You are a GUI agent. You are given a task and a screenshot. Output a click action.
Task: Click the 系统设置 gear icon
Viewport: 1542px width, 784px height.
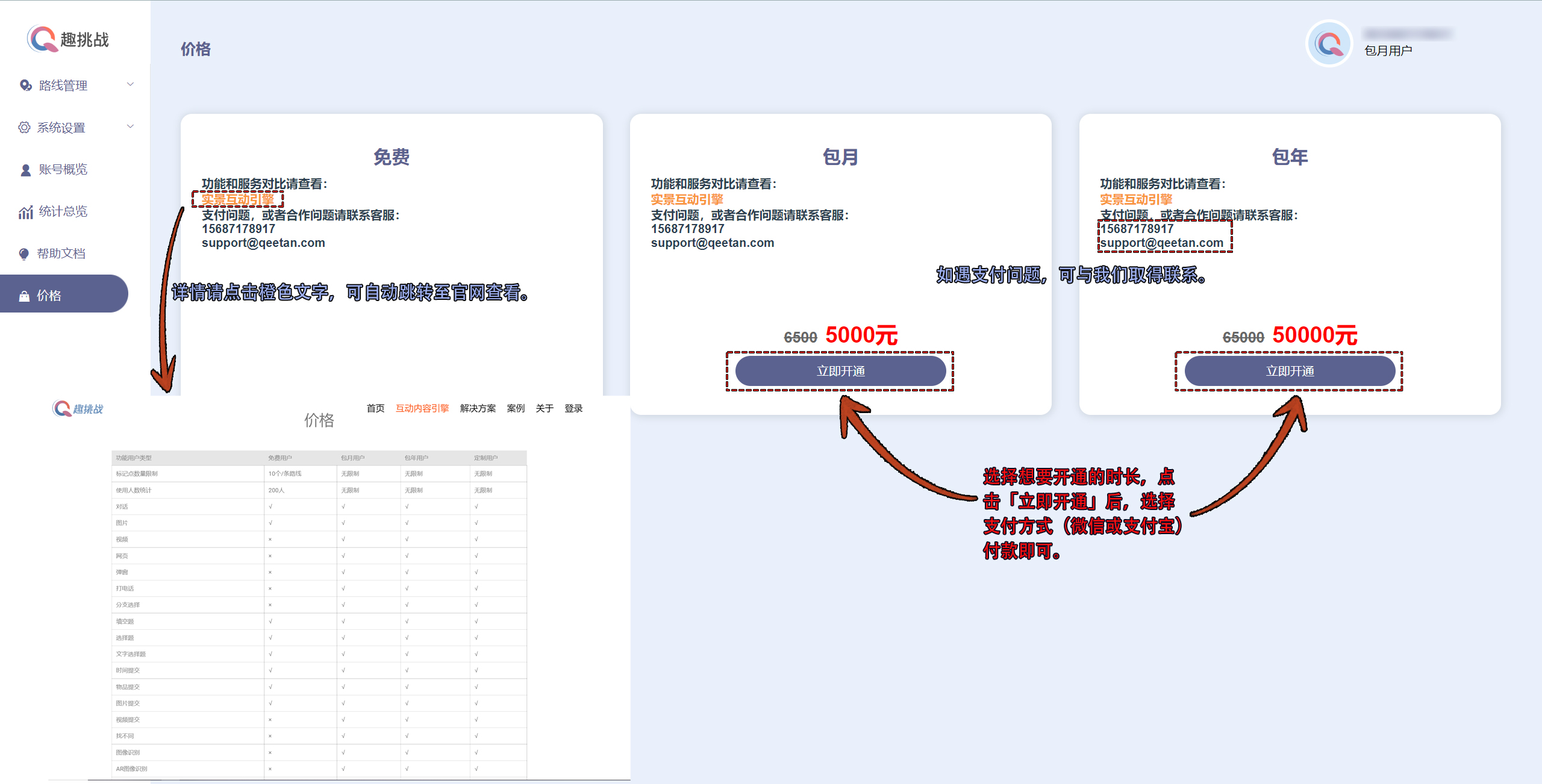[x=24, y=128]
